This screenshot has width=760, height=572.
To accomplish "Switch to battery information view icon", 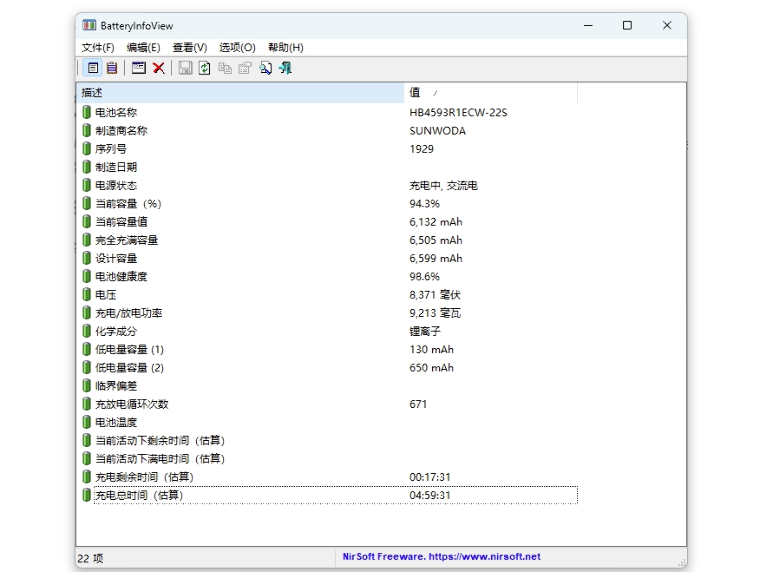I will tap(93, 68).
